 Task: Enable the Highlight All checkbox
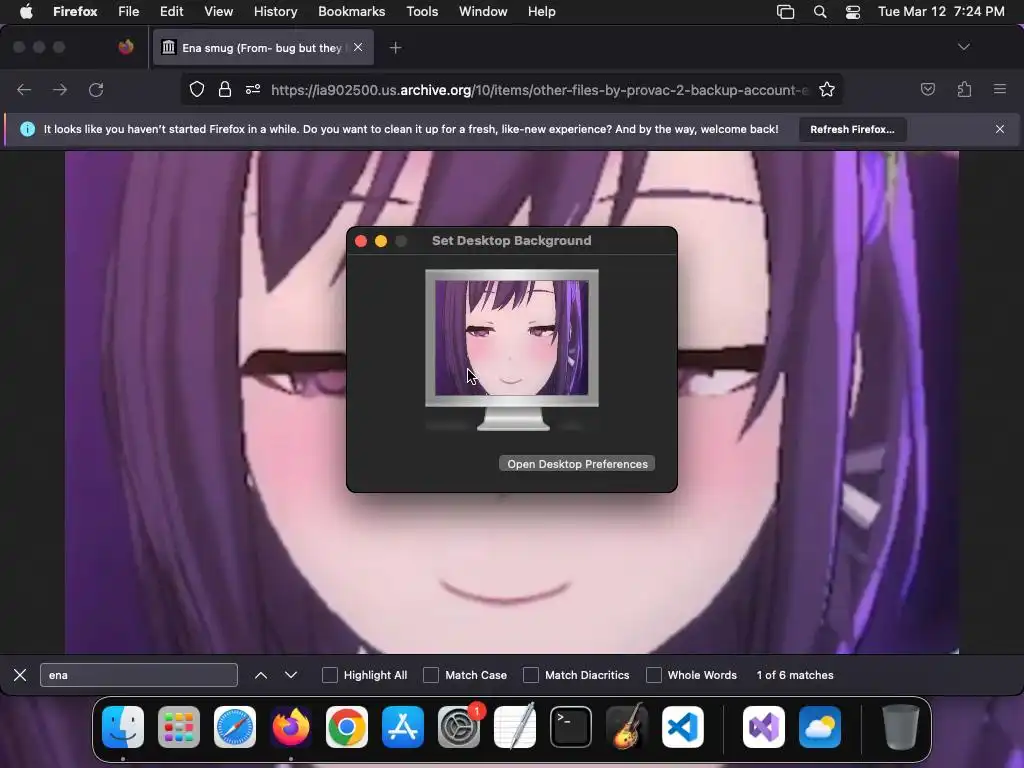coord(330,675)
